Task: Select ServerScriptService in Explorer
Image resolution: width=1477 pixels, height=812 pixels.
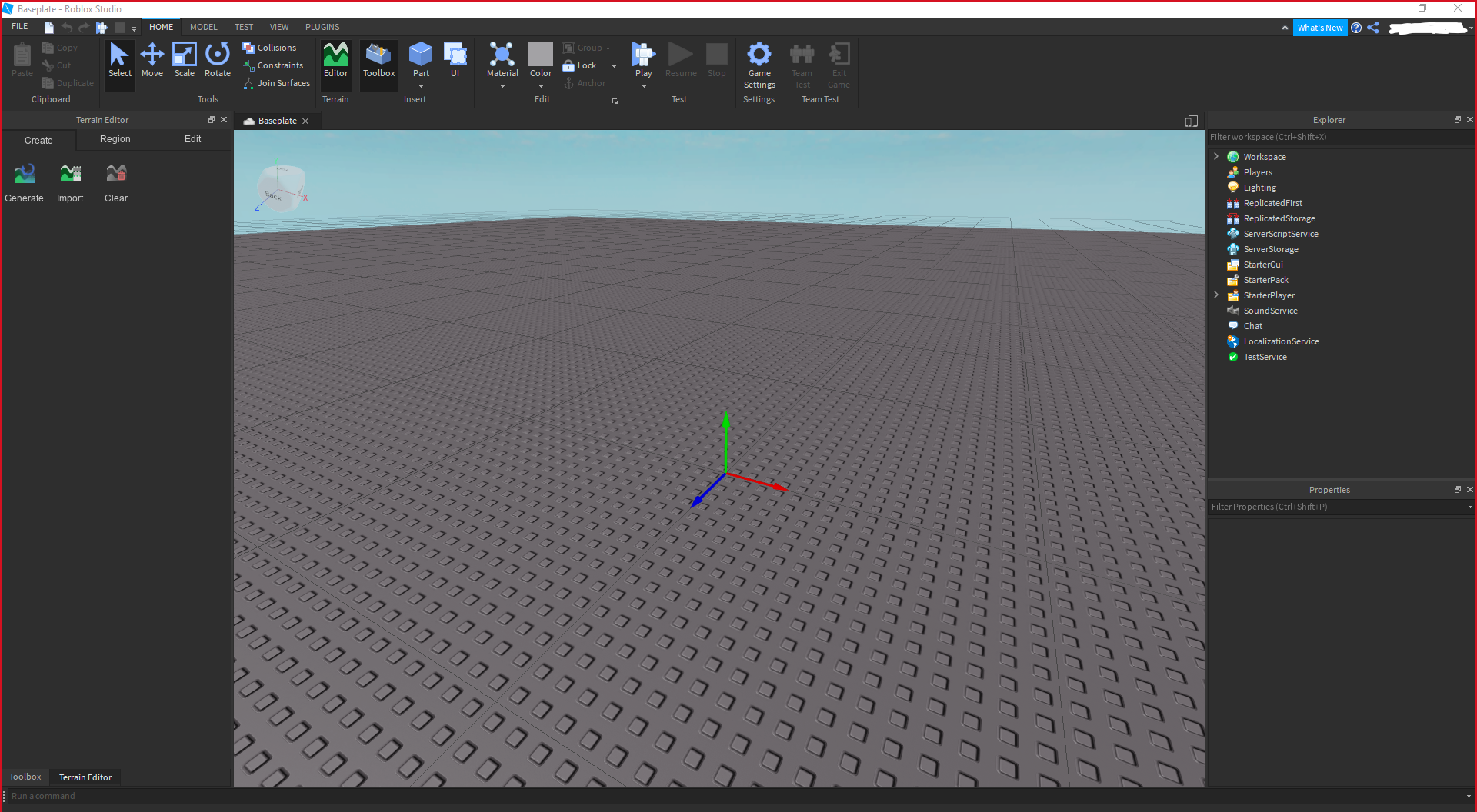Action: pyautogui.click(x=1281, y=234)
